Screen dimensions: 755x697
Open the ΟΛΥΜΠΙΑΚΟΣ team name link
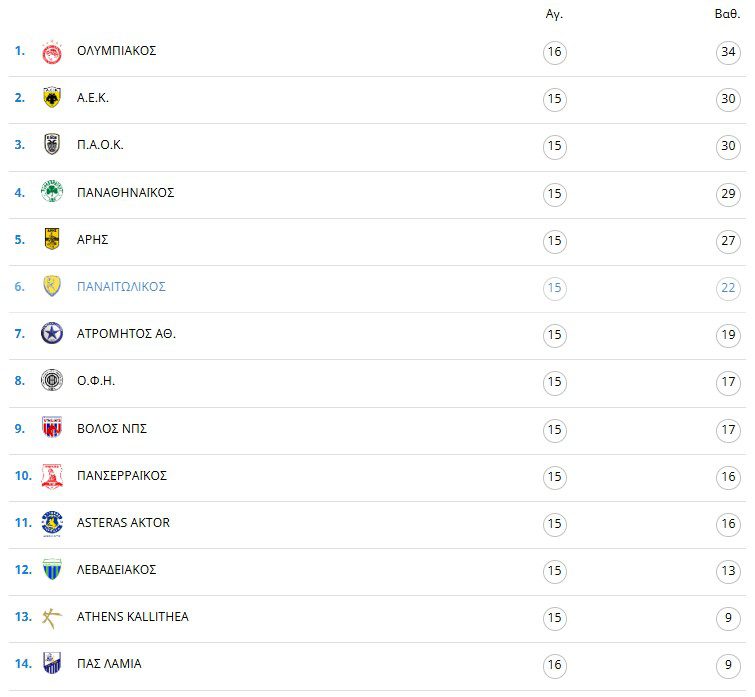coord(116,51)
